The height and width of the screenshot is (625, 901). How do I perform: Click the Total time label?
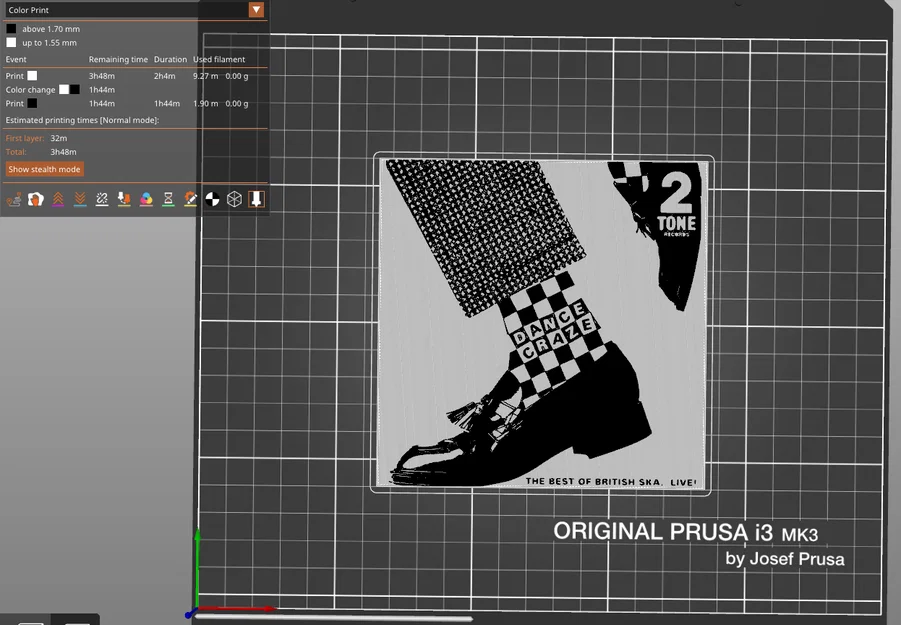(x=16, y=152)
